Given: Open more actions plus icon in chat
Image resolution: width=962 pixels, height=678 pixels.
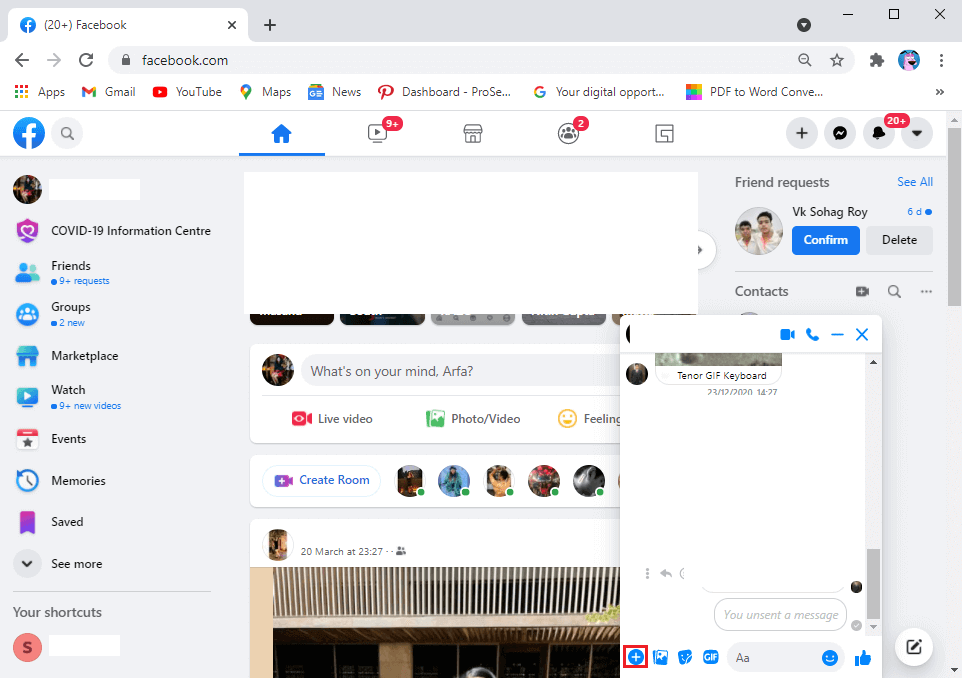Looking at the screenshot, I should click(636, 658).
